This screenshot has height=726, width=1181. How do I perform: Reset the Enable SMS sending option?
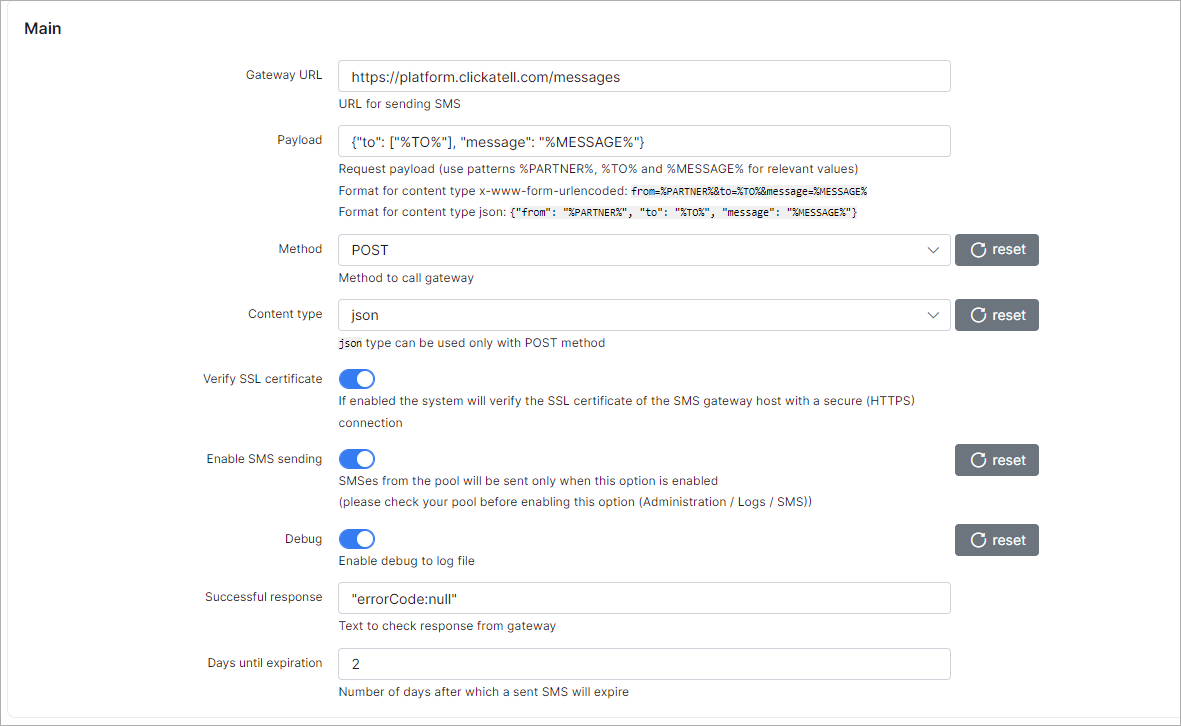coord(996,460)
